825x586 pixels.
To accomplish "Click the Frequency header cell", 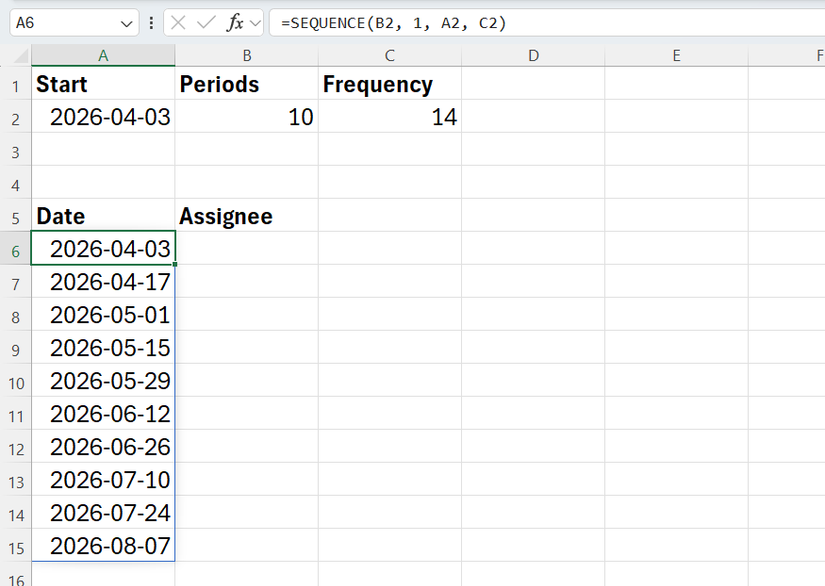I will tap(389, 84).
